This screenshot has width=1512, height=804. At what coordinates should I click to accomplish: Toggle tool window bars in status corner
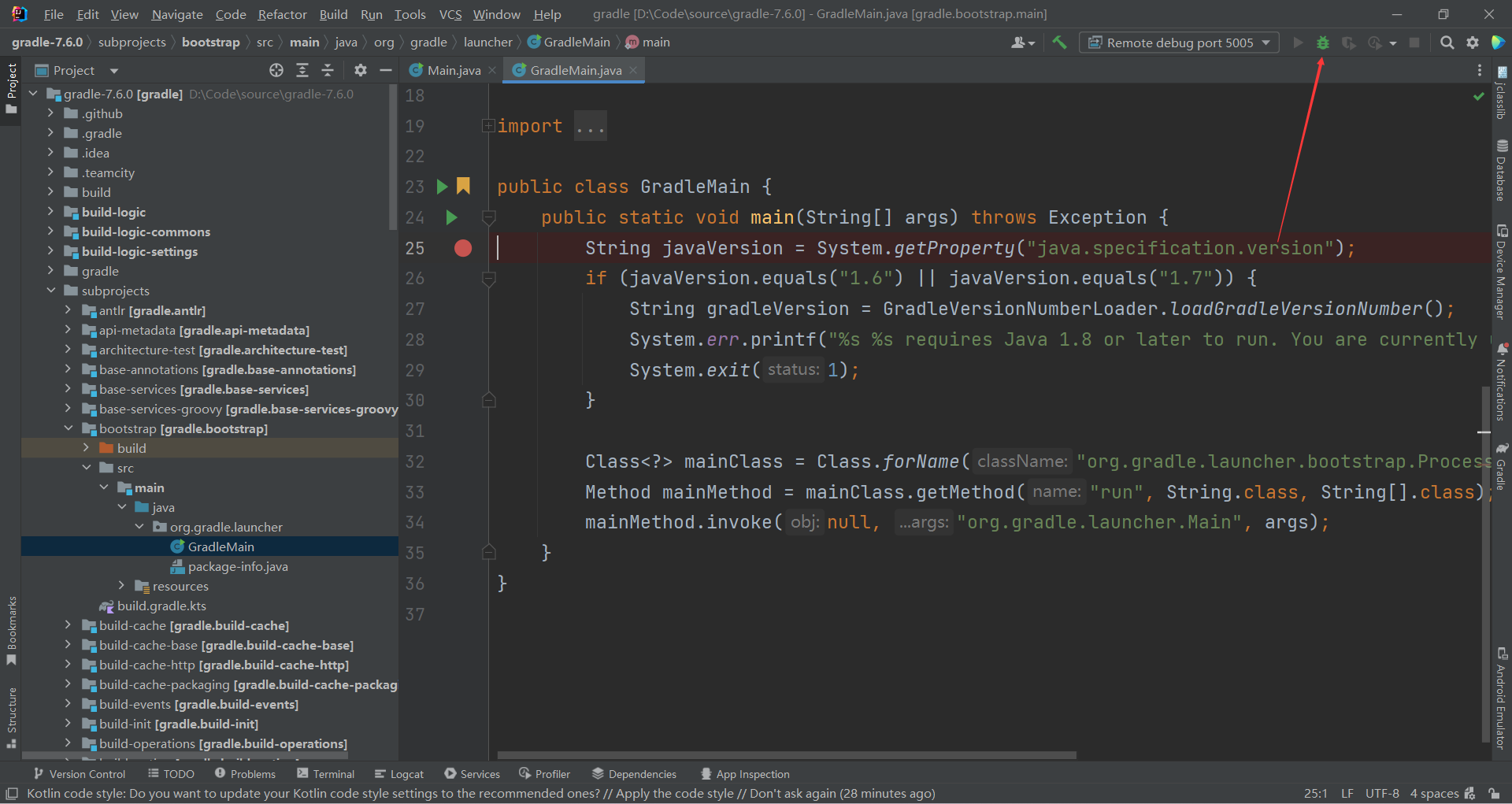11,794
